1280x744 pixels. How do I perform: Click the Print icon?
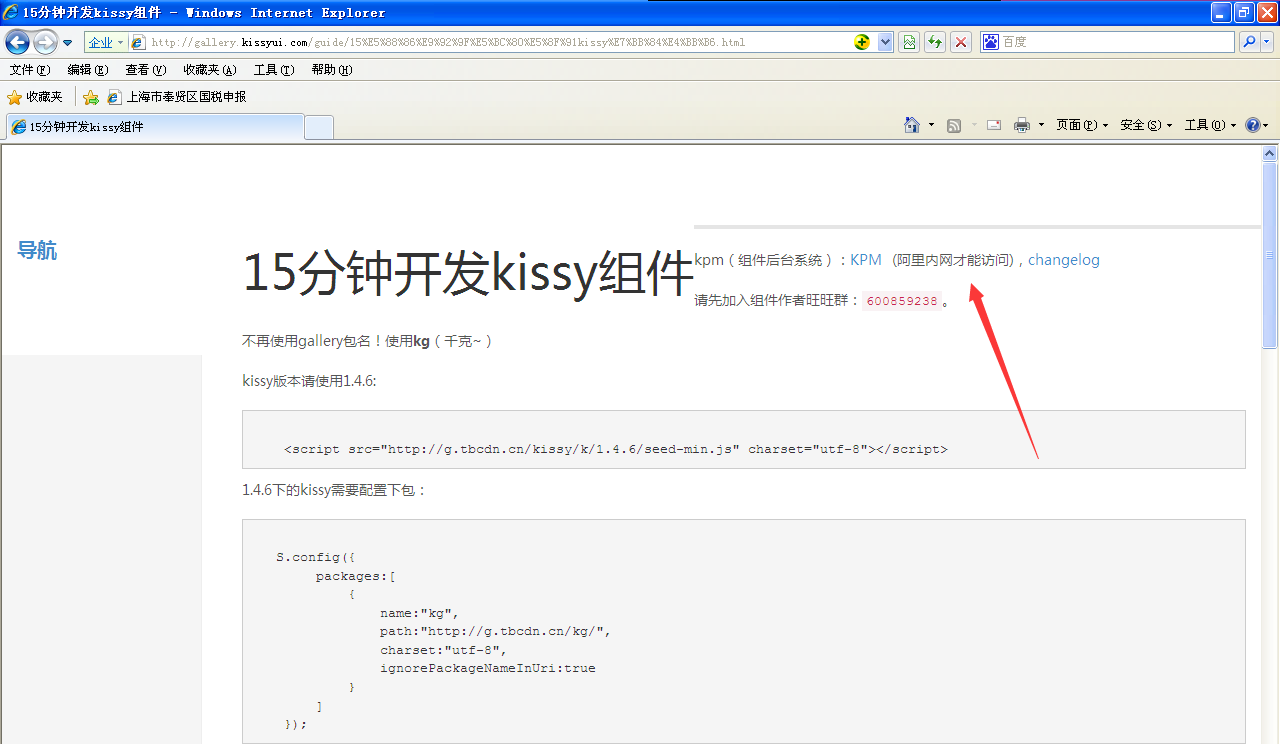(1021, 125)
